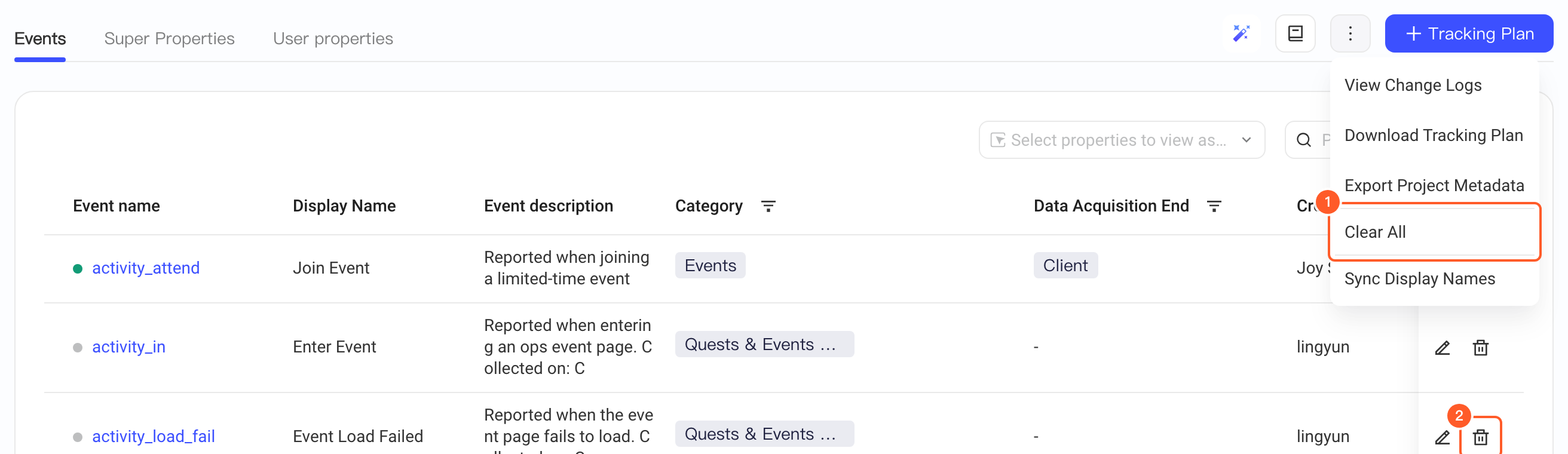Image resolution: width=1568 pixels, height=454 pixels.
Task: Open the activity_attend event link
Action: coord(145,268)
